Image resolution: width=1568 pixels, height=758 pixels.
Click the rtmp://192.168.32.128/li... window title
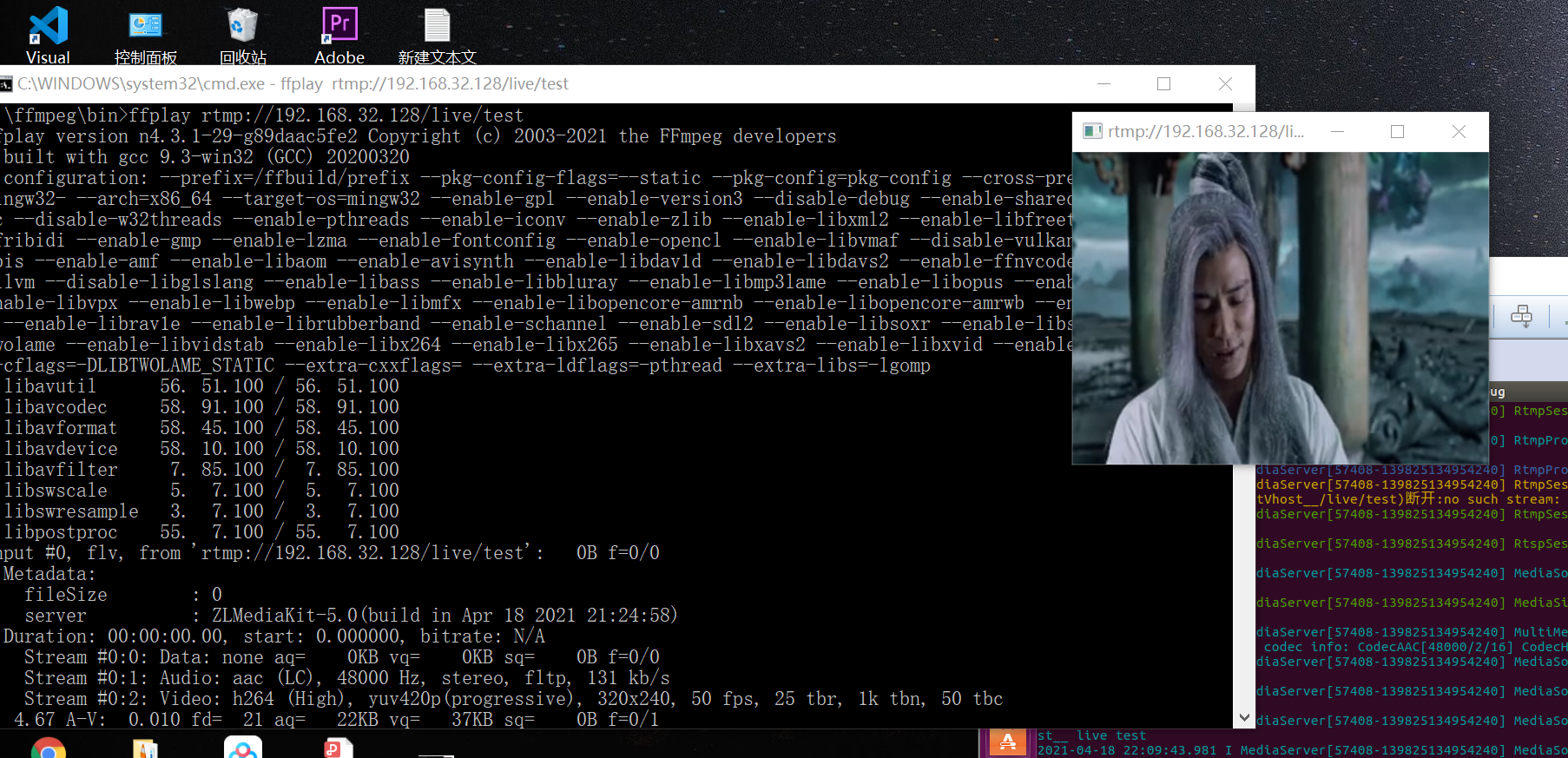pyautogui.click(x=1206, y=131)
